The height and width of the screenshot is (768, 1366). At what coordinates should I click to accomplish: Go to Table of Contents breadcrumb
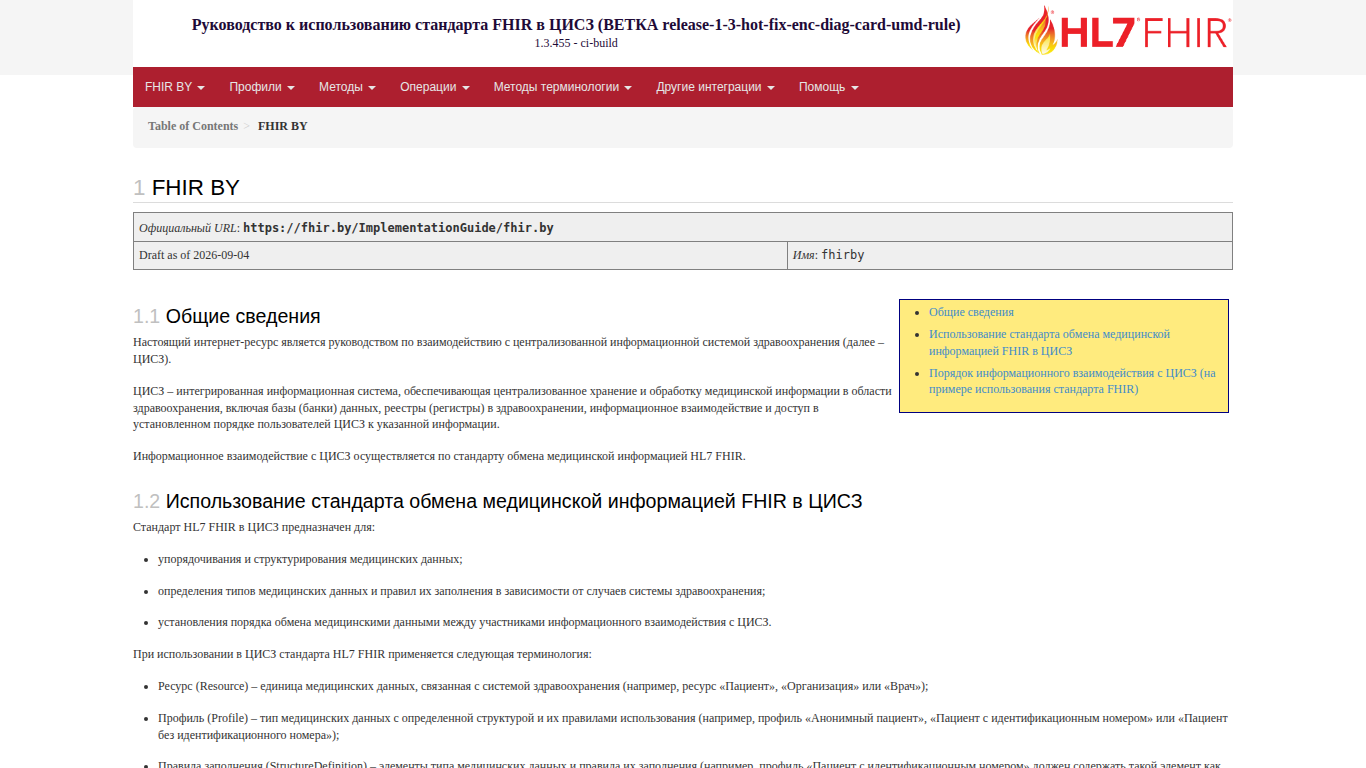(193, 126)
